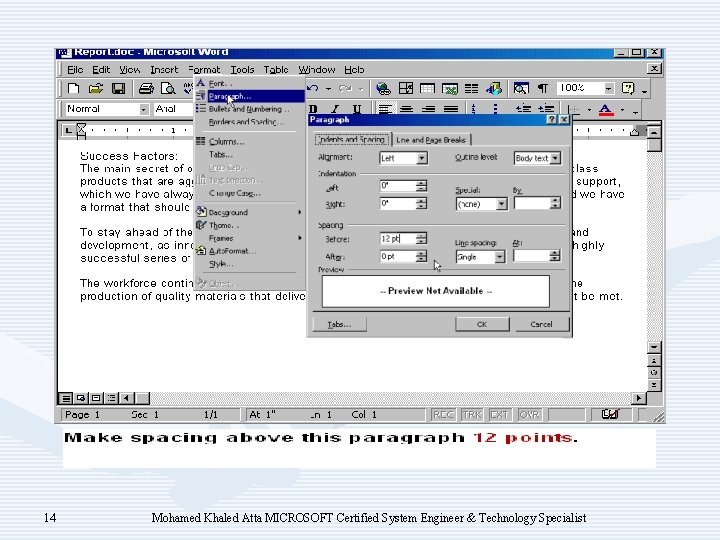Screen dimensions: 720x540
Task: Click OK in Paragraph dialog
Action: [x=482, y=324]
